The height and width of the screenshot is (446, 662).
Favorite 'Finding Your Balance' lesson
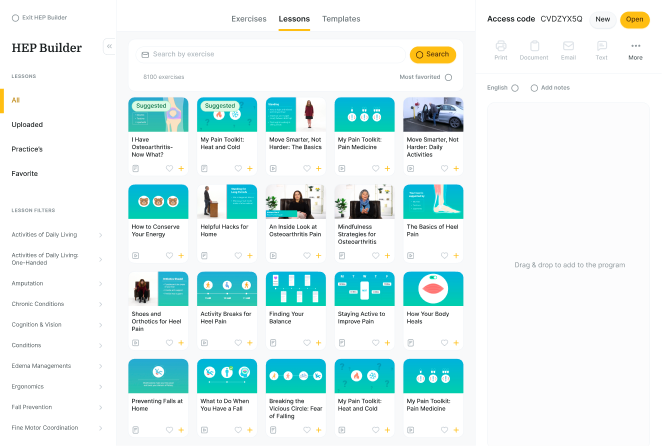click(307, 343)
